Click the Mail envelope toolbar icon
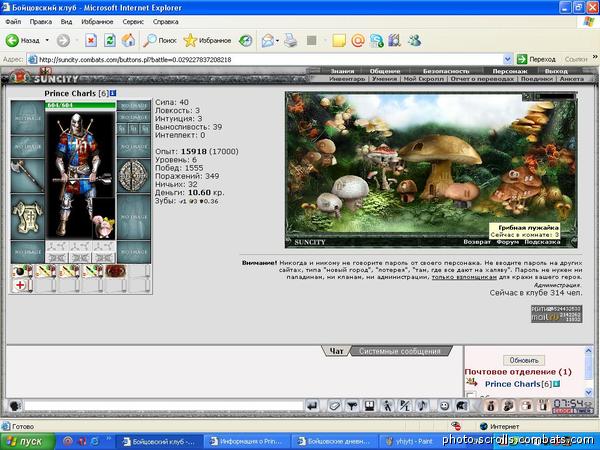 click(268, 40)
